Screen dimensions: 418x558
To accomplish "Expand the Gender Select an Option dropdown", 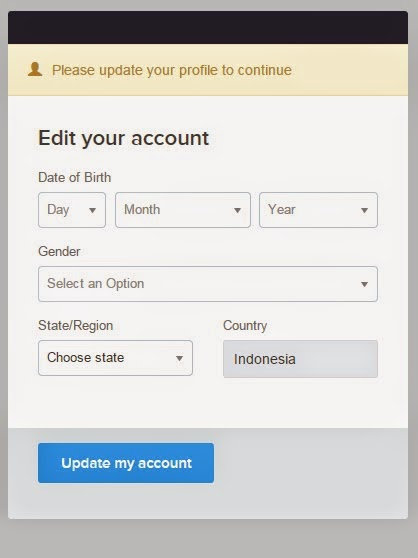I will pos(208,284).
